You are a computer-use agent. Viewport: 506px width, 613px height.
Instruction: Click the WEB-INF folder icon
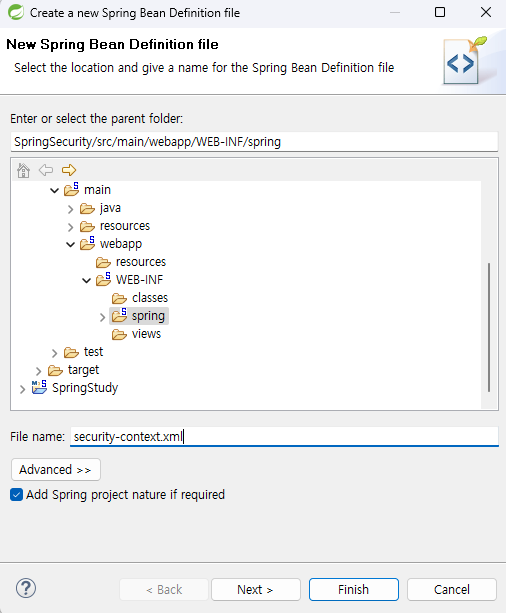pos(104,279)
